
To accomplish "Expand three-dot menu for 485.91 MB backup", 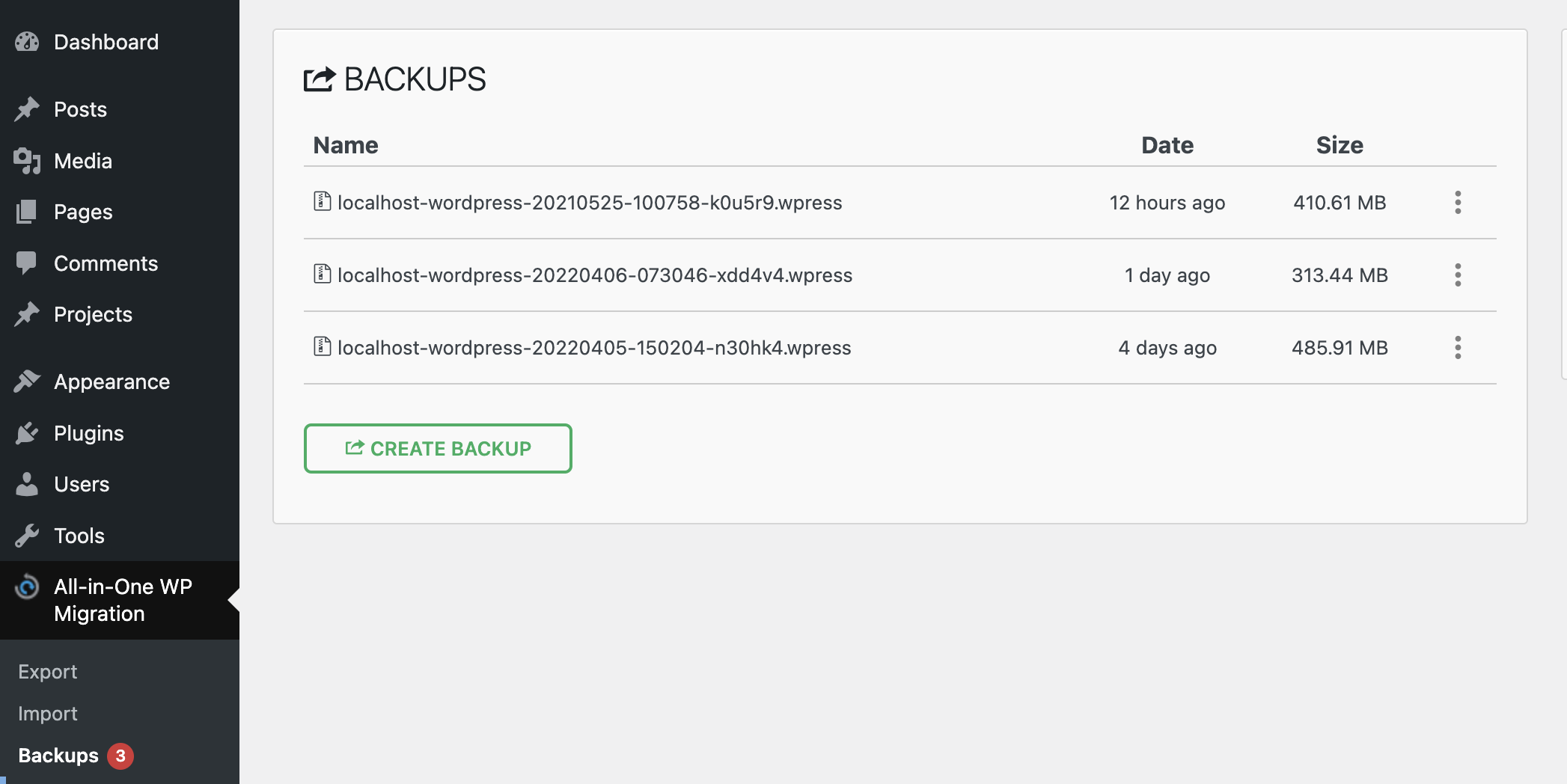I will pyautogui.click(x=1457, y=348).
